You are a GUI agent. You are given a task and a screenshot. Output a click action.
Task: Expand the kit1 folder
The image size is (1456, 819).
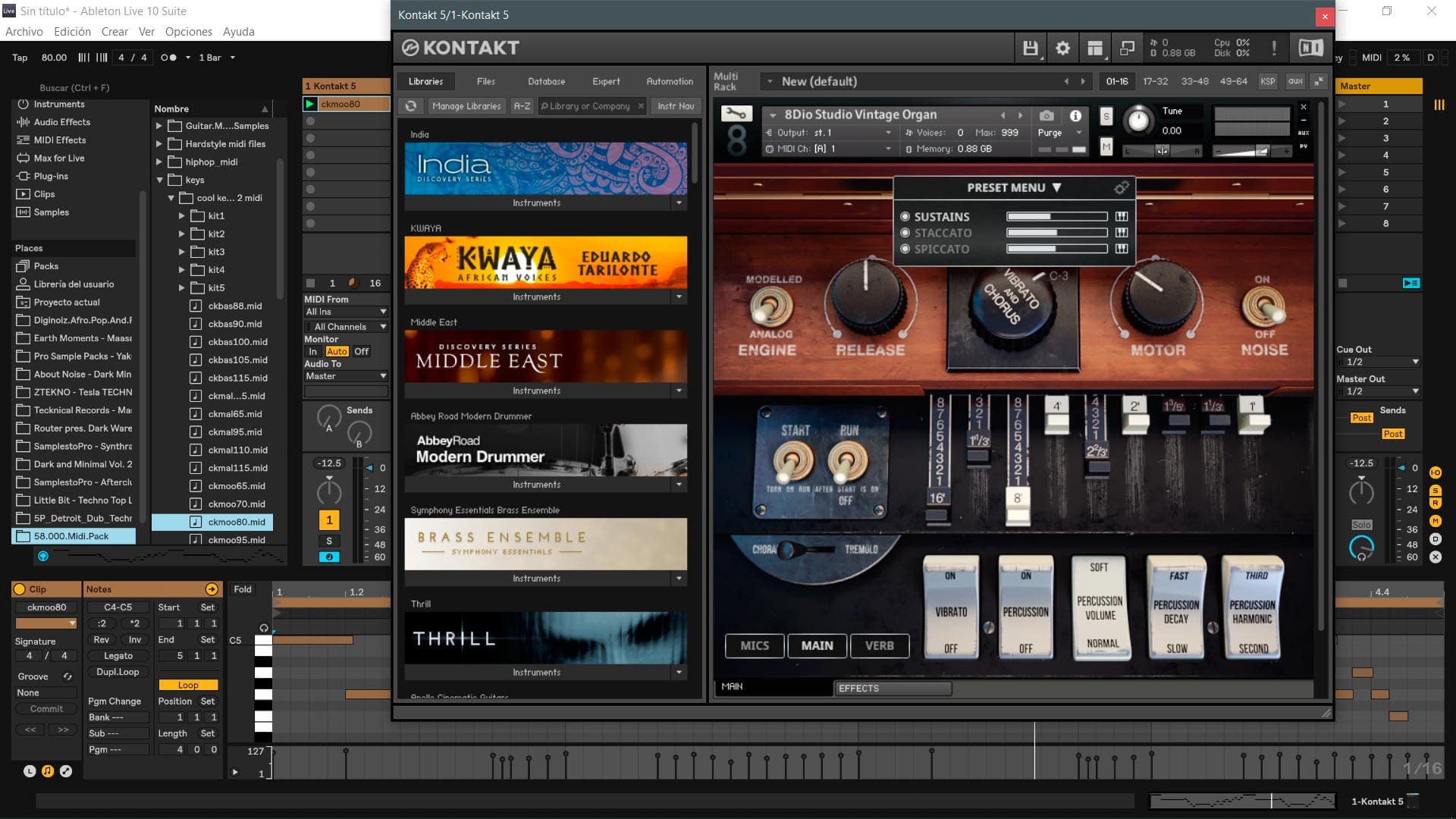pyautogui.click(x=181, y=216)
